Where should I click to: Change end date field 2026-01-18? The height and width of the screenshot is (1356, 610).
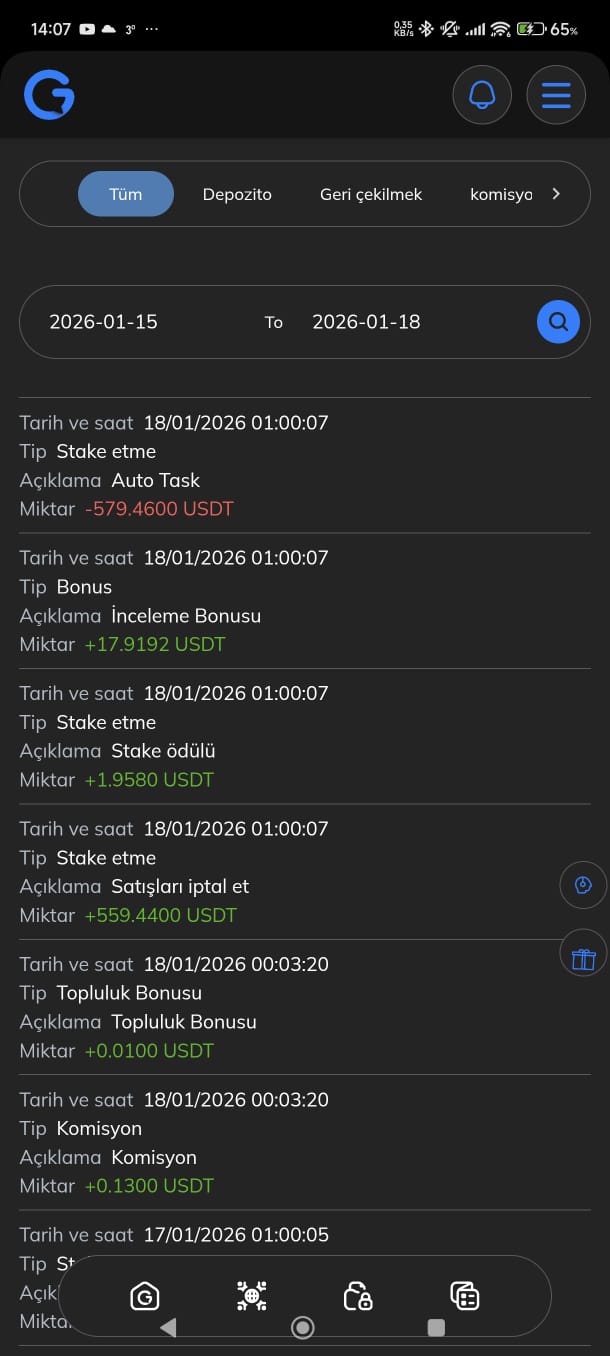366,322
